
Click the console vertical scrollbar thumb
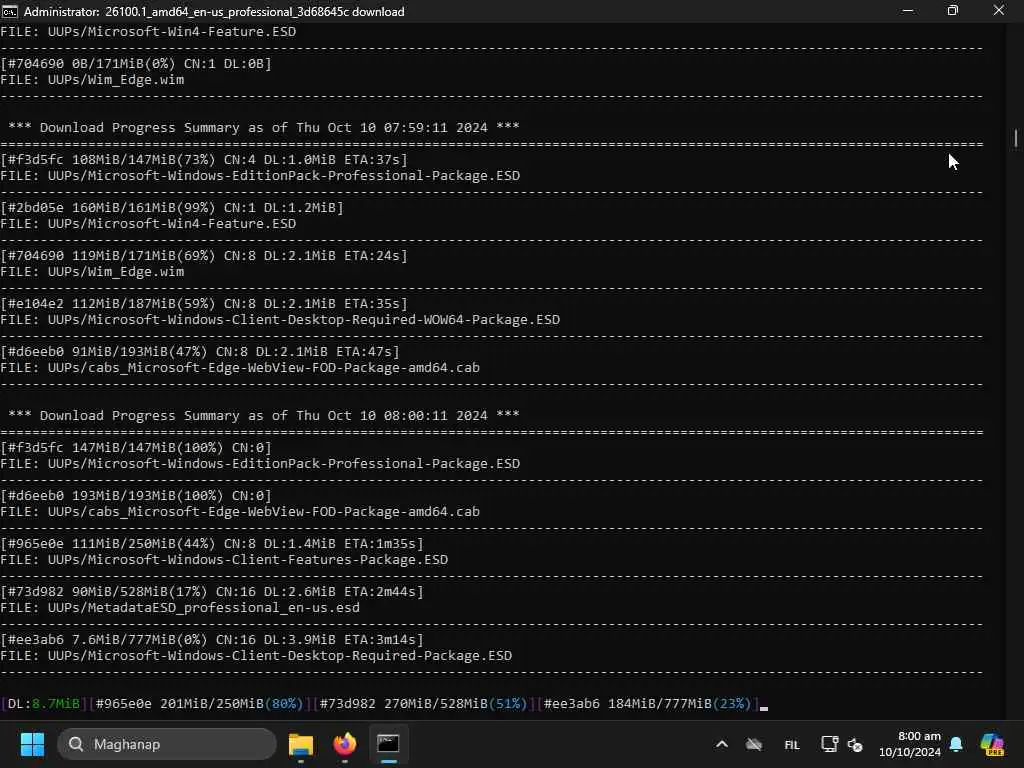(x=1016, y=138)
